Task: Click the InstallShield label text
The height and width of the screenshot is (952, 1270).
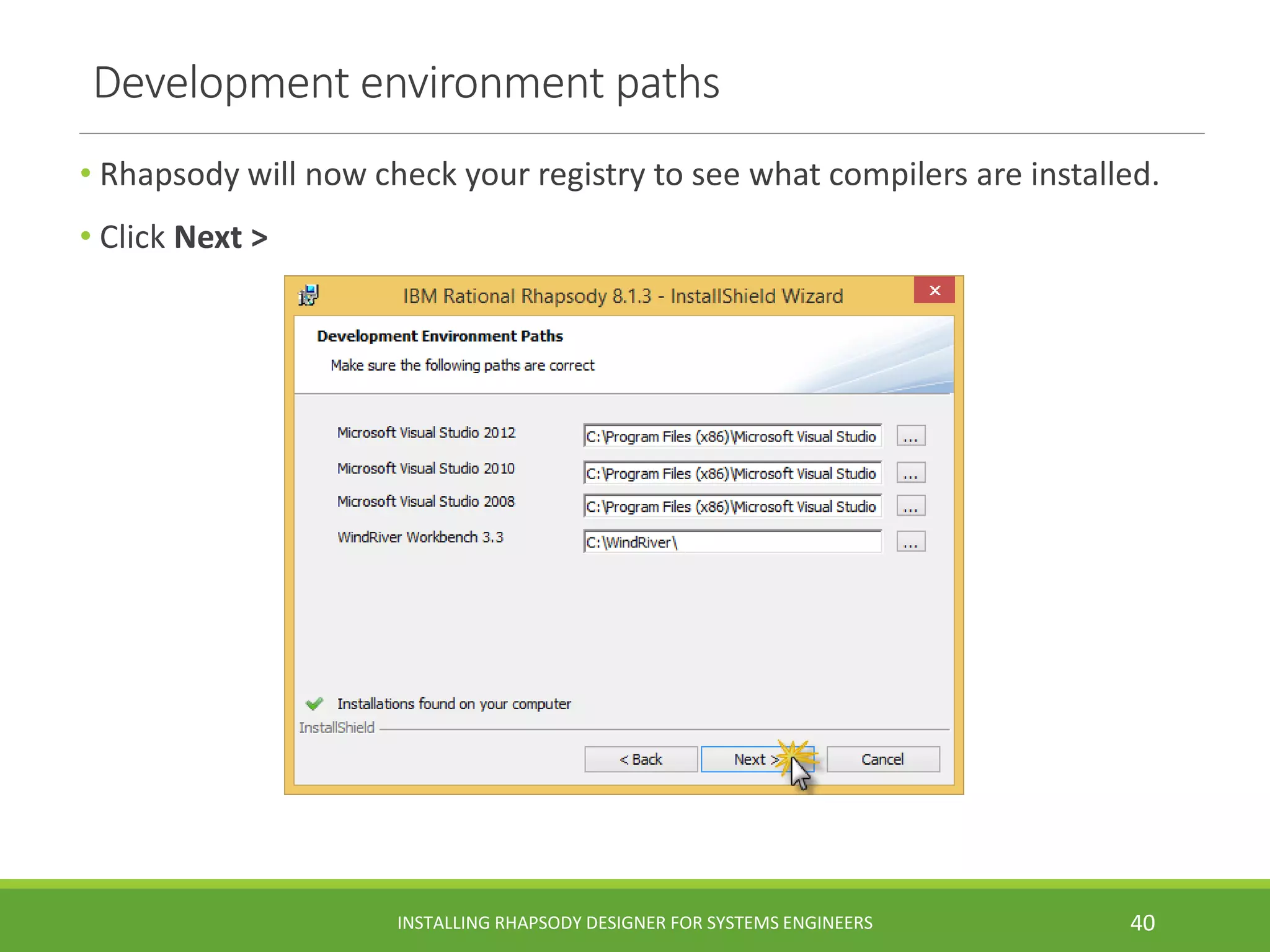Action: (x=337, y=728)
